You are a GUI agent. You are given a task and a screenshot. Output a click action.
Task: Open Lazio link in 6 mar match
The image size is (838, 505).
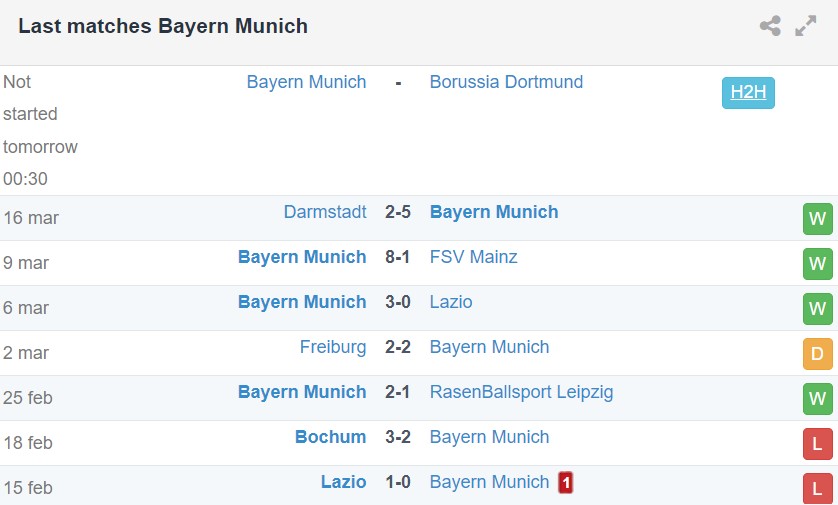[451, 302]
